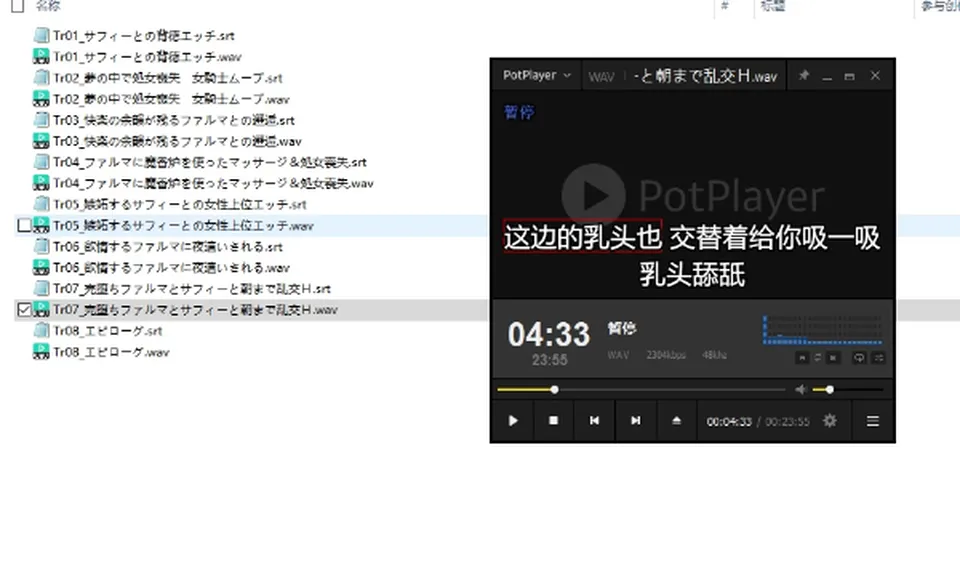This screenshot has width=960, height=578.
Task: Click the media icon of the Tr01 .wav file
Action: (41, 57)
